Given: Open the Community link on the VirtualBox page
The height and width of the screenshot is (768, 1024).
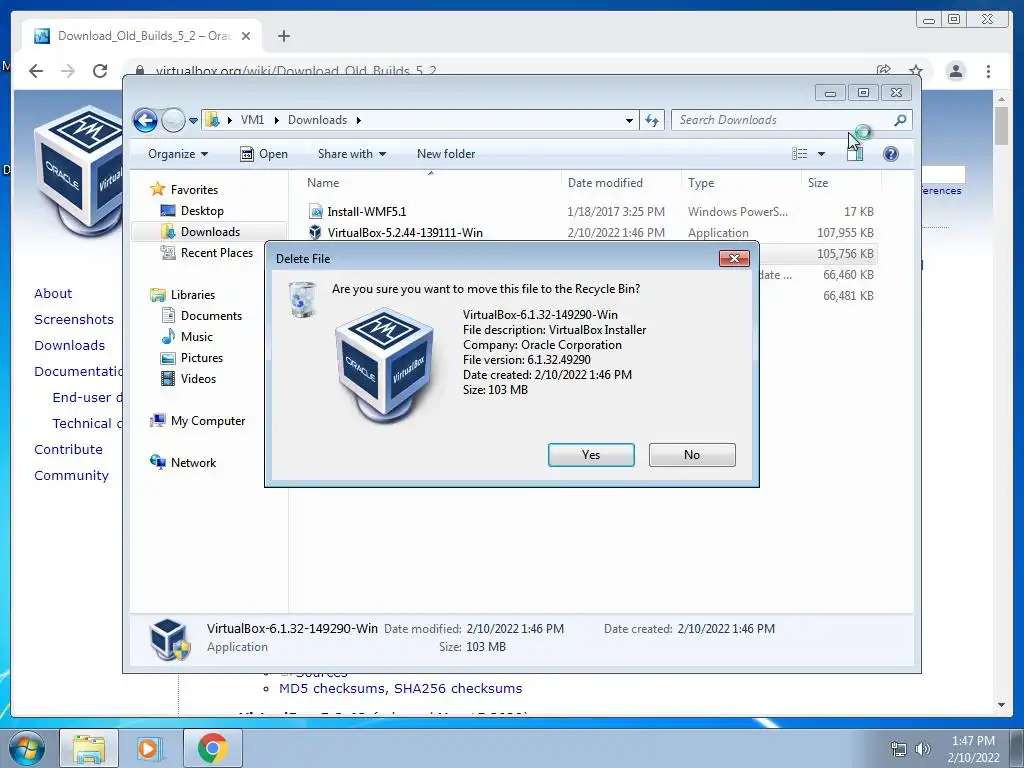Looking at the screenshot, I should tap(71, 475).
